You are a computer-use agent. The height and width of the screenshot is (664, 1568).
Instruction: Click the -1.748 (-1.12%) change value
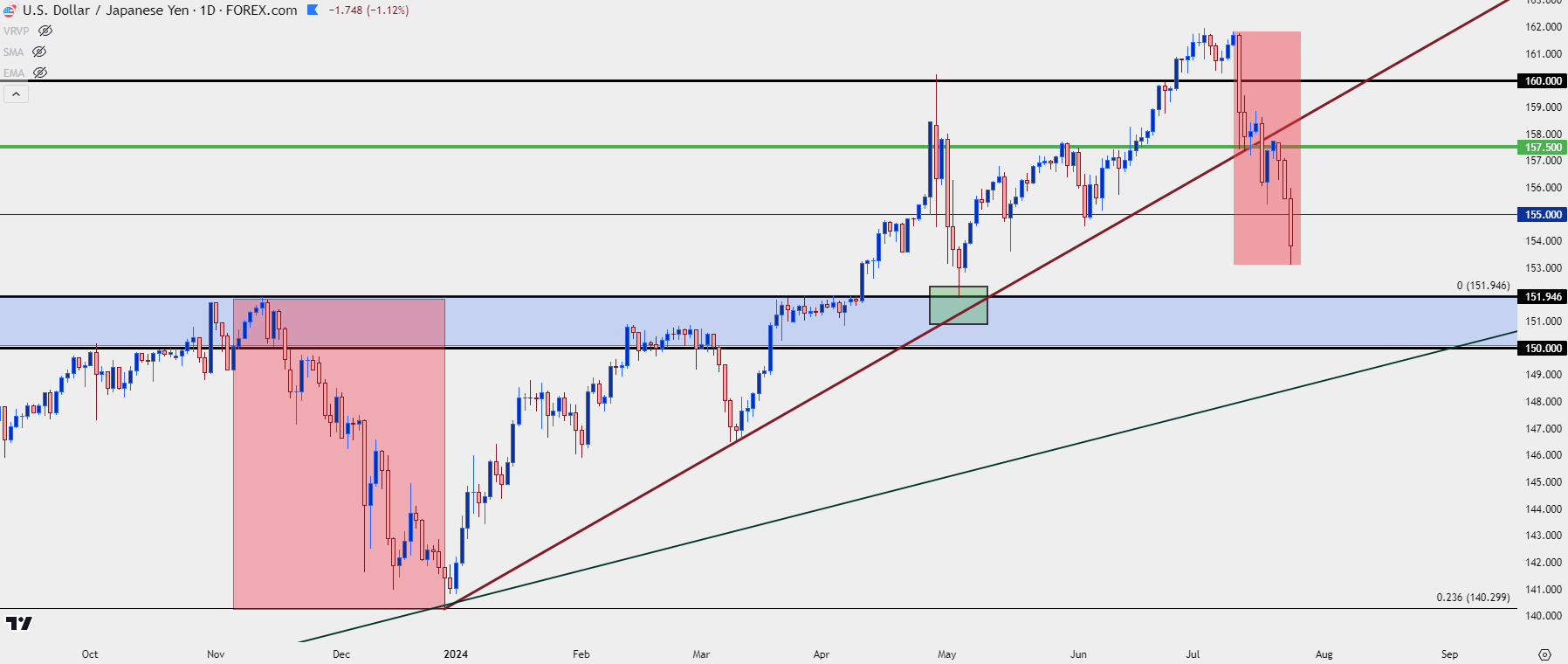368,10
